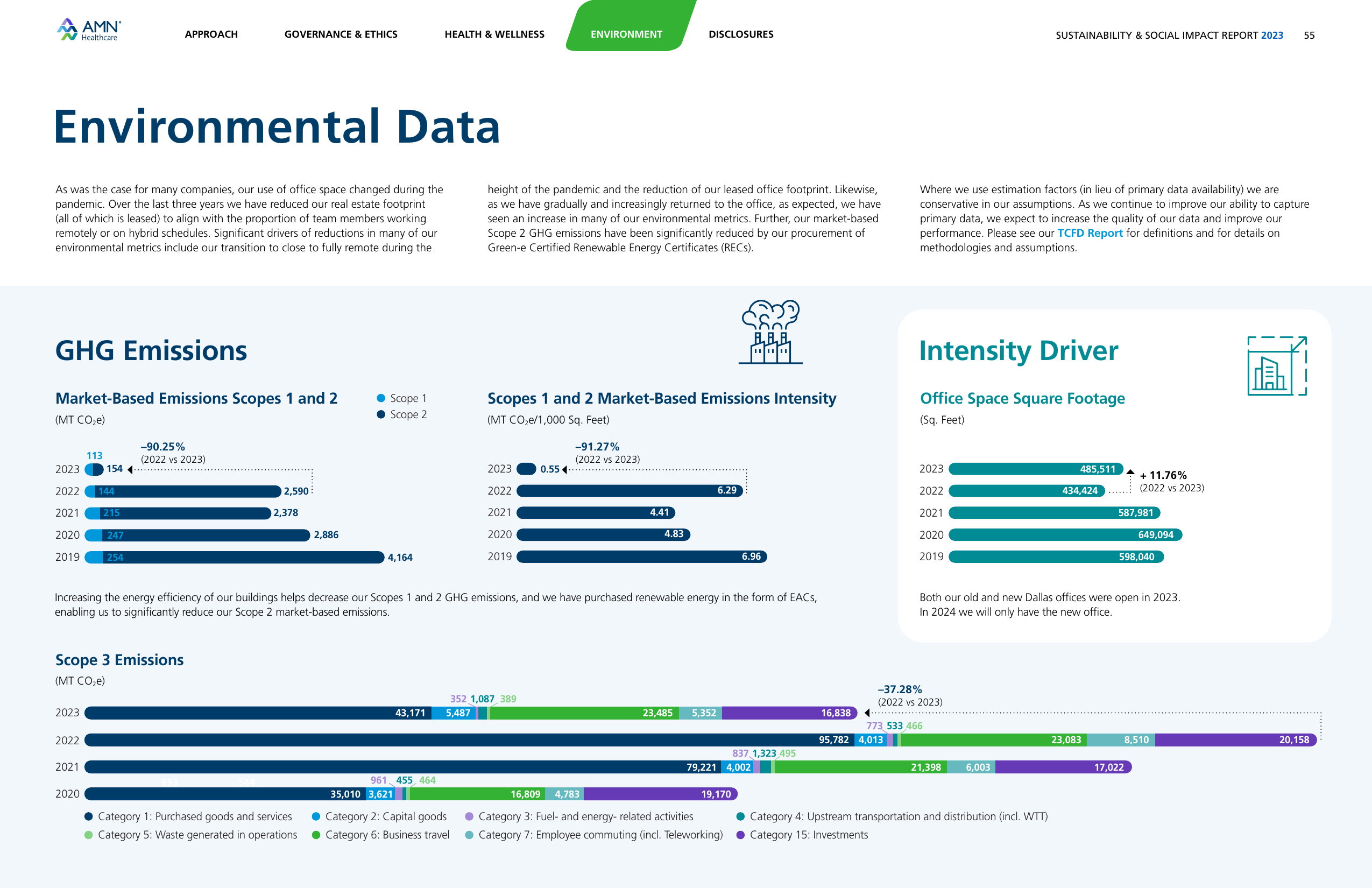Click the page number 55
Screen dimensions: 1372x888
coord(1309,35)
